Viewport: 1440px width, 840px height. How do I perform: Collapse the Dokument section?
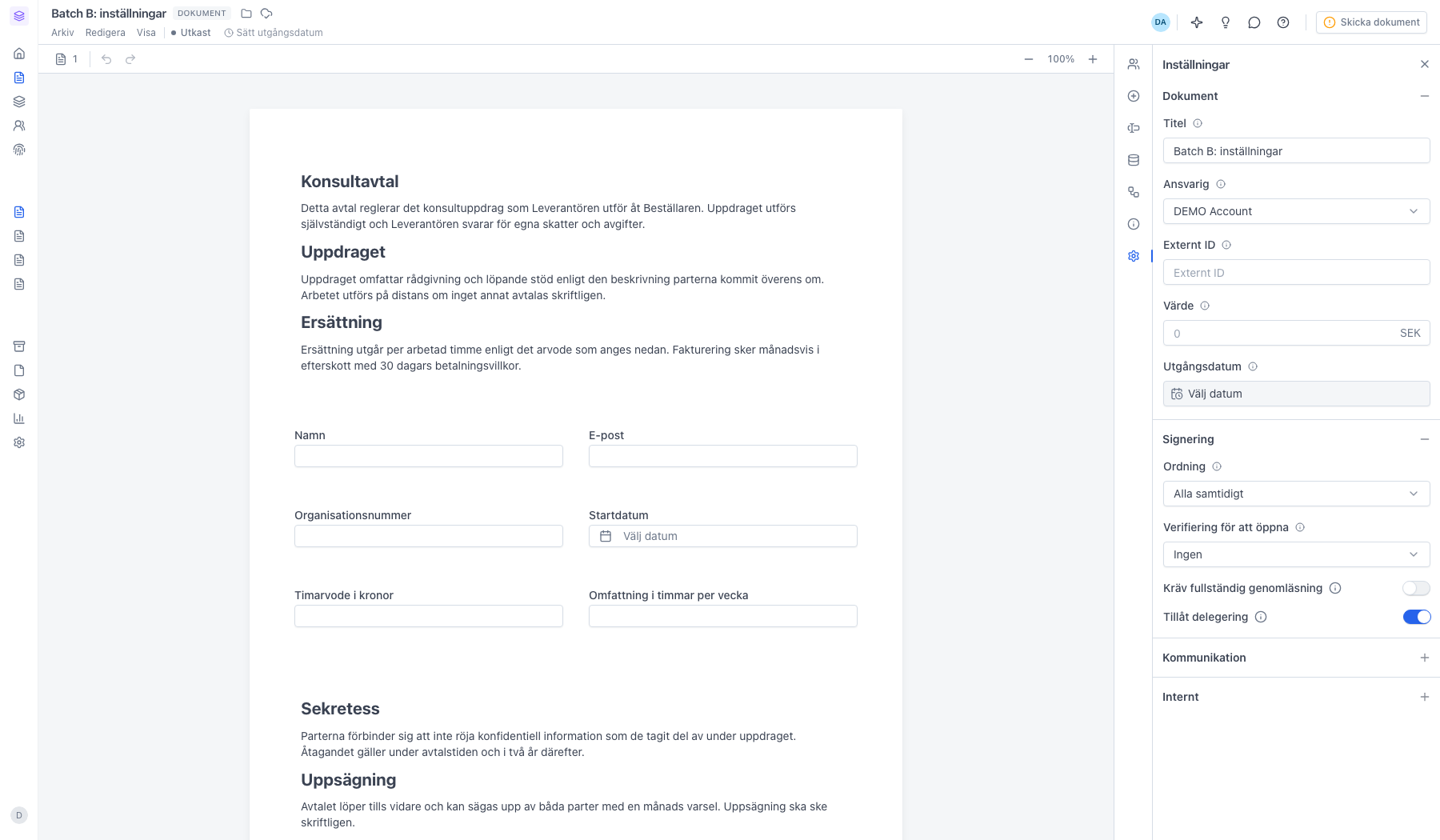click(1425, 96)
